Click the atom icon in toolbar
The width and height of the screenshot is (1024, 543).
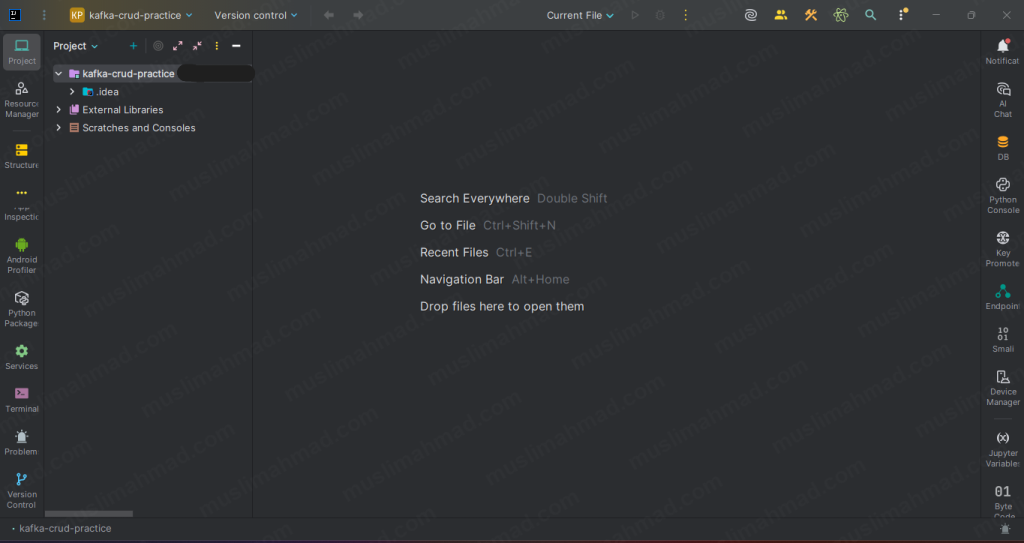coord(840,15)
